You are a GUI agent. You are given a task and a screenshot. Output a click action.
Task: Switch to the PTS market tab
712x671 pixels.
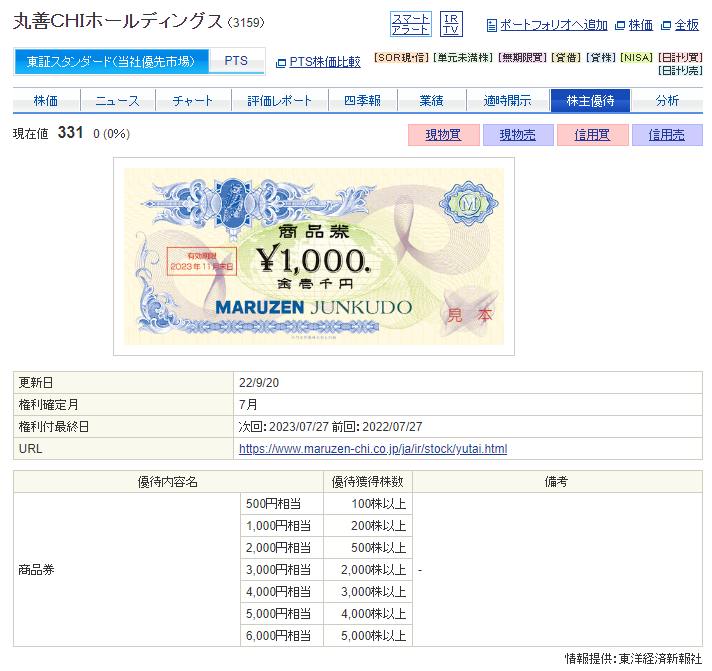(x=236, y=61)
